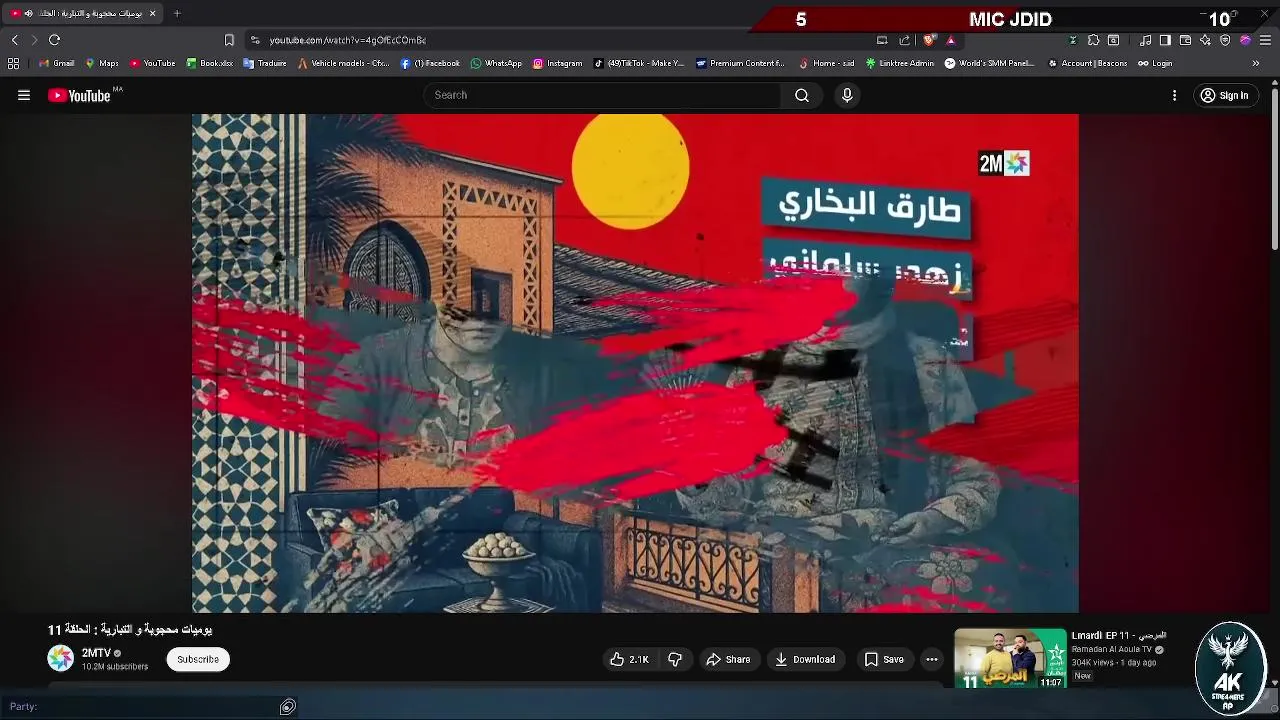The width and height of the screenshot is (1280, 720).
Task: Open the Premium Content bookmark
Action: click(740, 63)
